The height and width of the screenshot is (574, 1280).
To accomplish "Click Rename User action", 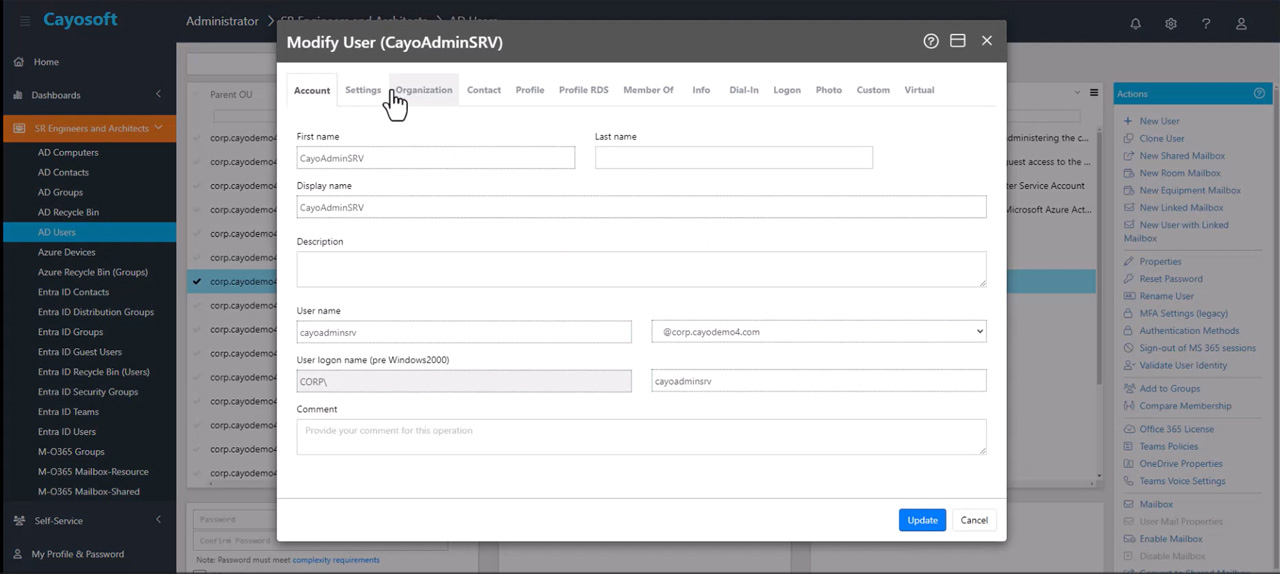I will (1167, 296).
